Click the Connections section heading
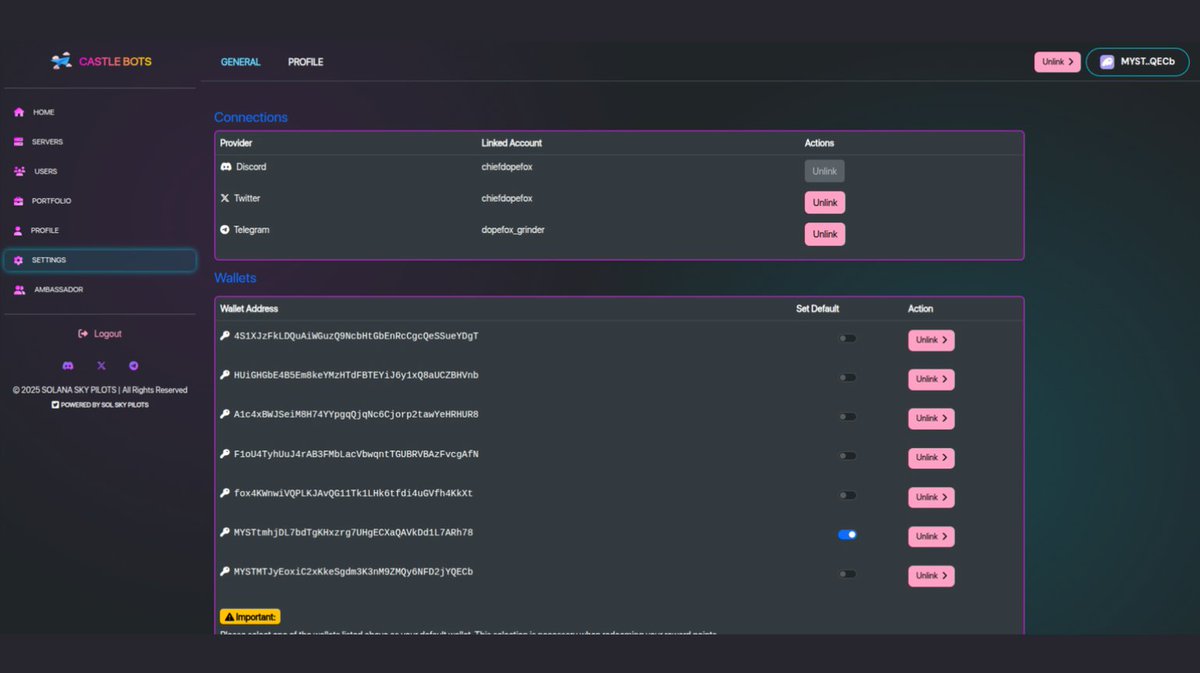The width and height of the screenshot is (1200, 673). click(251, 117)
